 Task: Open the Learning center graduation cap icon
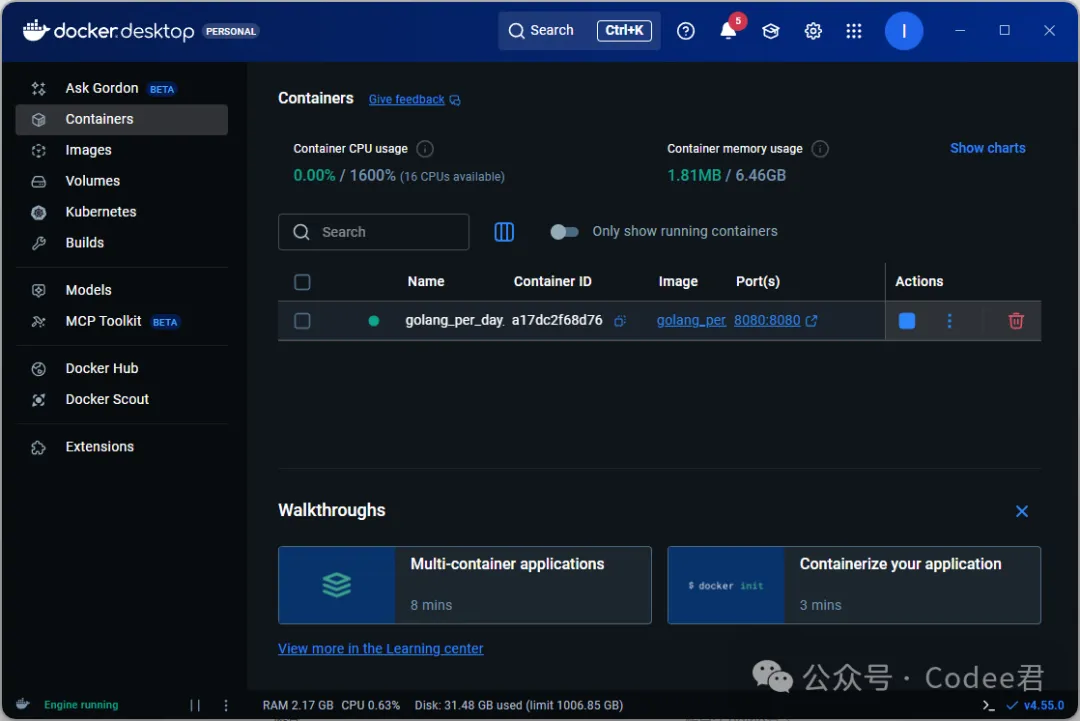pos(770,31)
